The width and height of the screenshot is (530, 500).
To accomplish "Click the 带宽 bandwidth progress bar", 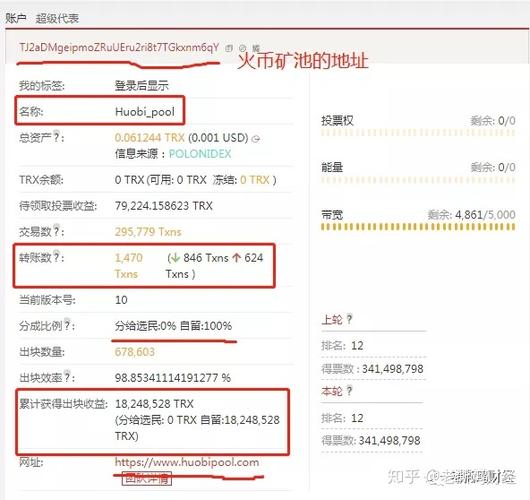I will click(418, 227).
